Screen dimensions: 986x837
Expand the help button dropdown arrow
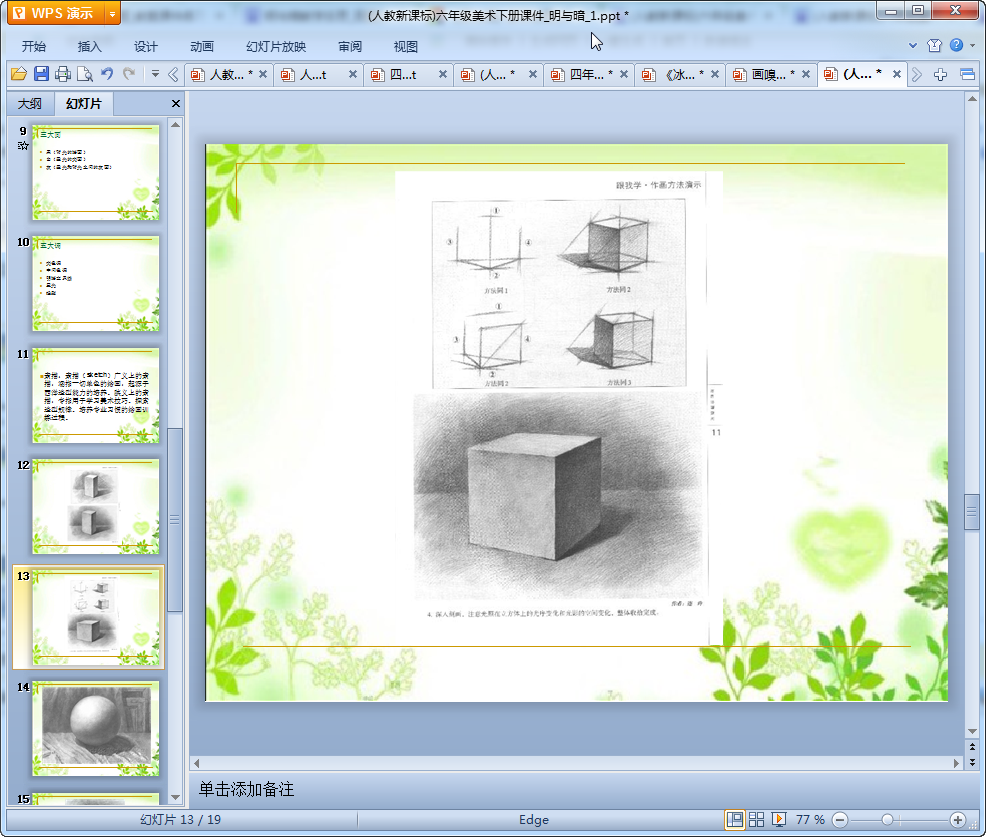click(x=973, y=46)
